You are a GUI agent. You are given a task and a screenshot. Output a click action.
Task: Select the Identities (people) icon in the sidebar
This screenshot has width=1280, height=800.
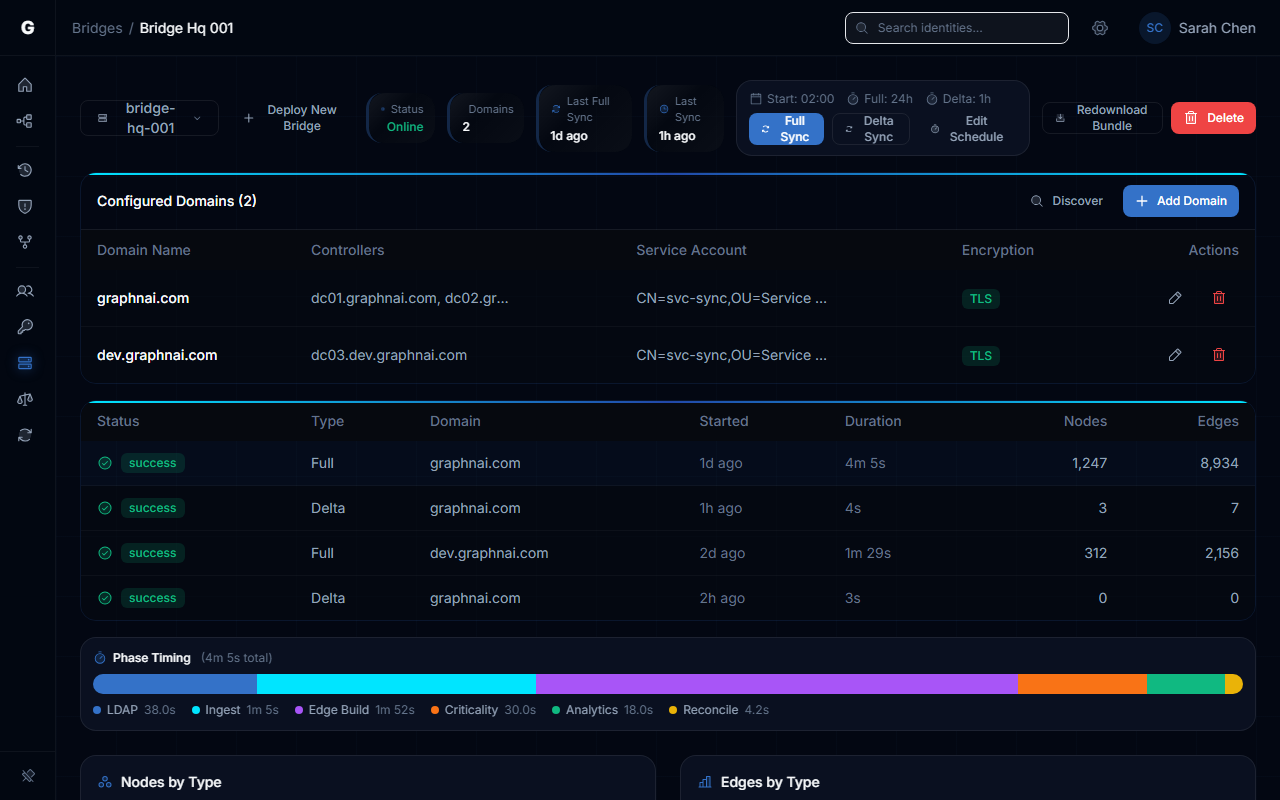25,290
